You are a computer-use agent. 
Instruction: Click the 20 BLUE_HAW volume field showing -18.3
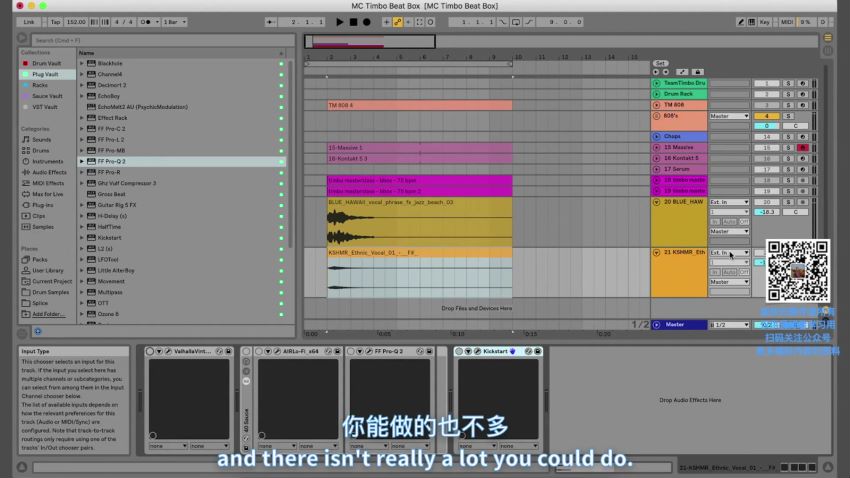(x=767, y=212)
